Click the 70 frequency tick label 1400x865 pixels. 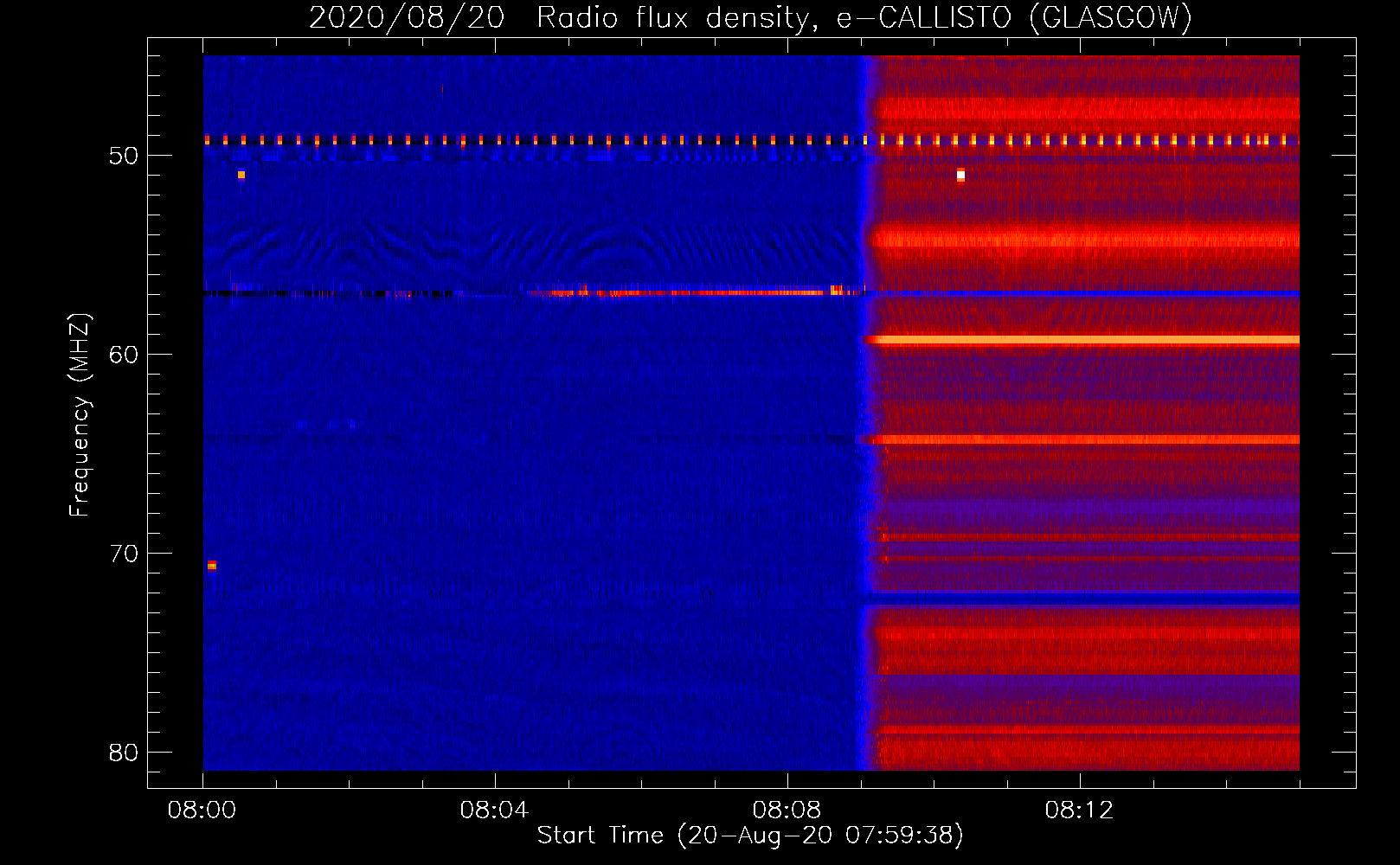click(x=124, y=554)
